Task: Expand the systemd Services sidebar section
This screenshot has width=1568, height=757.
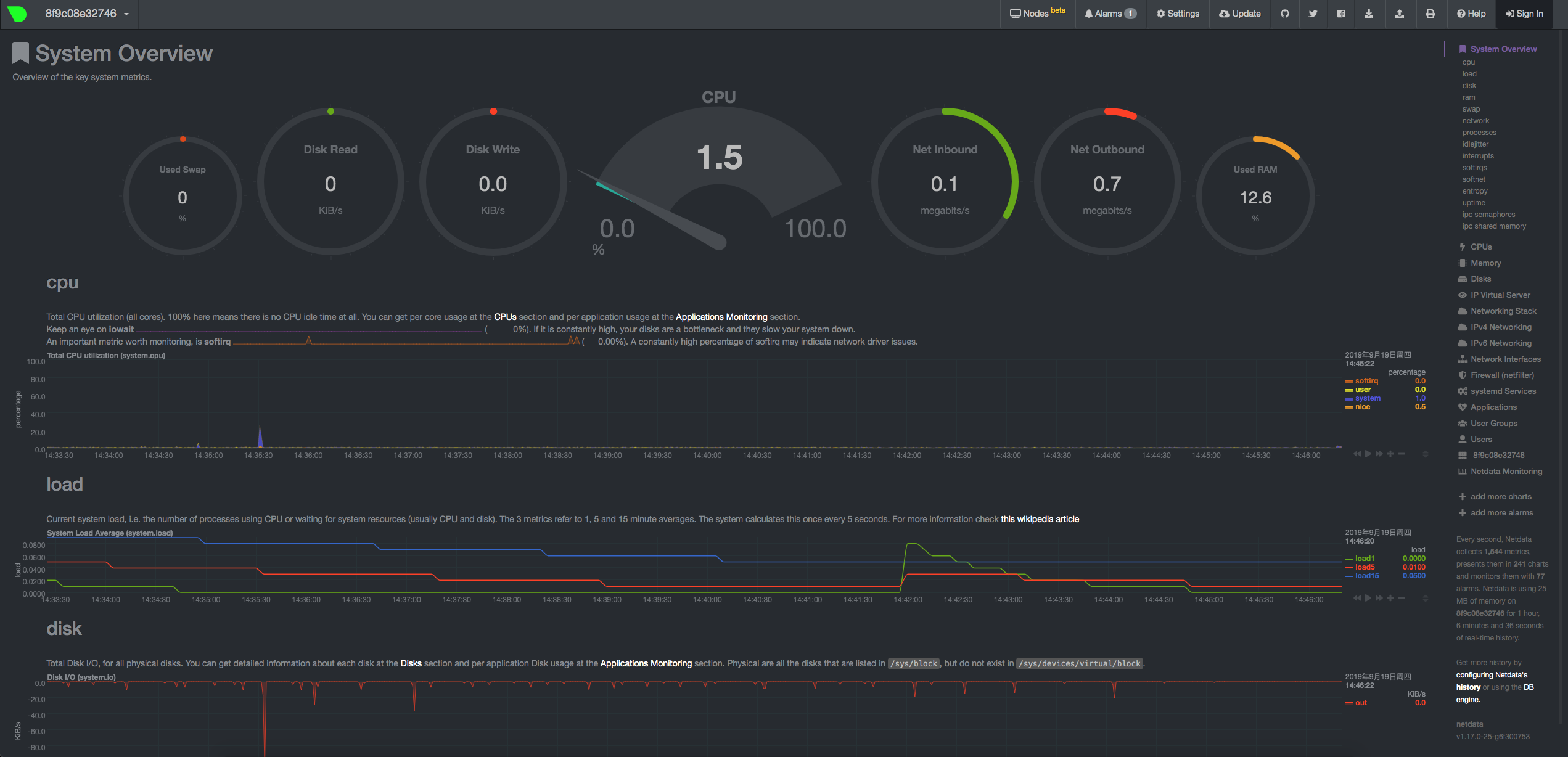Action: (1503, 391)
